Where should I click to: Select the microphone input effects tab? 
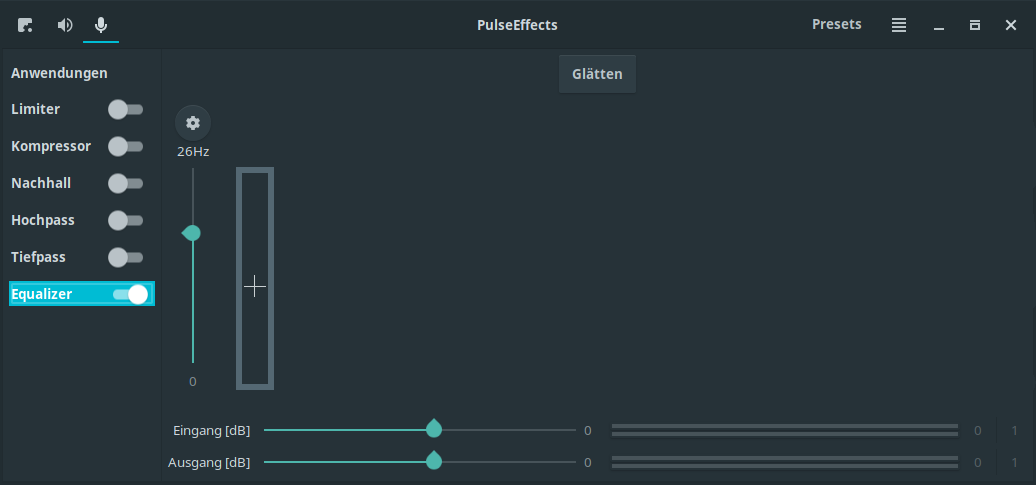pyautogui.click(x=101, y=25)
